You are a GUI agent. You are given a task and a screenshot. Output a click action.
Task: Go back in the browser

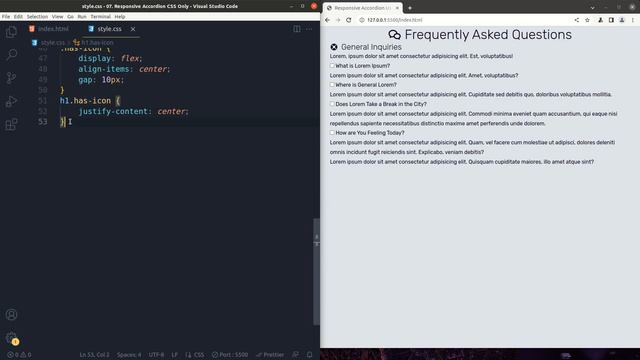327,20
